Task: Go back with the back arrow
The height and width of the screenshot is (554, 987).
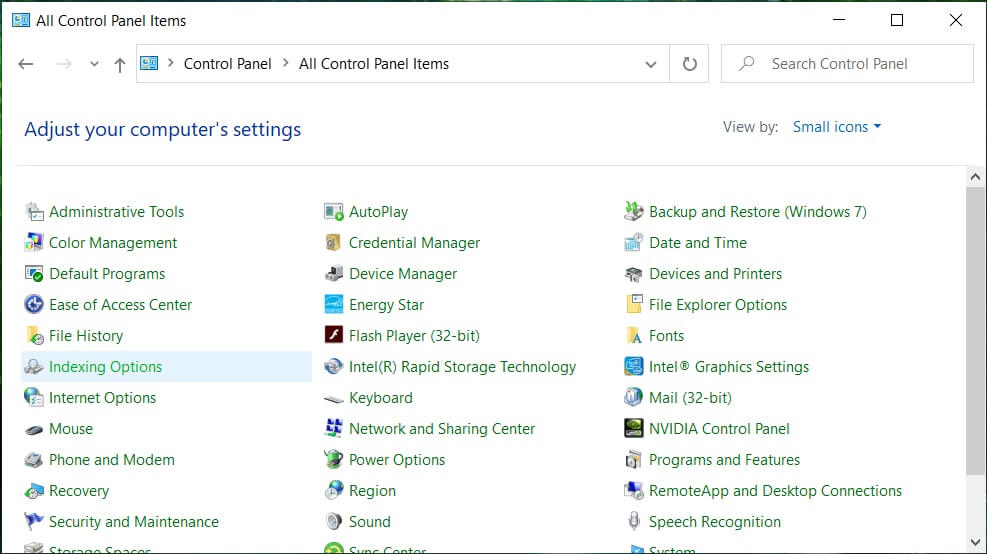Action: click(26, 64)
